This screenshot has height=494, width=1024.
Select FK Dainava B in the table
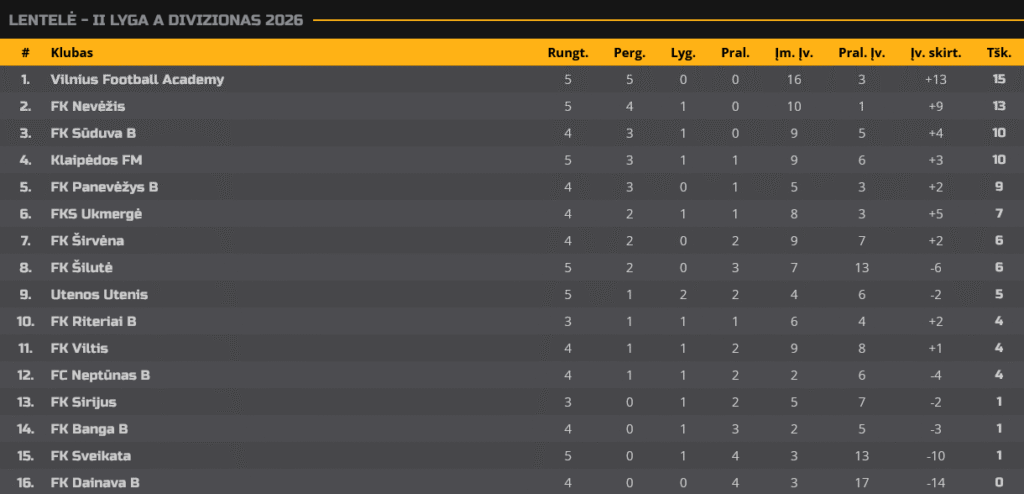coord(94,484)
